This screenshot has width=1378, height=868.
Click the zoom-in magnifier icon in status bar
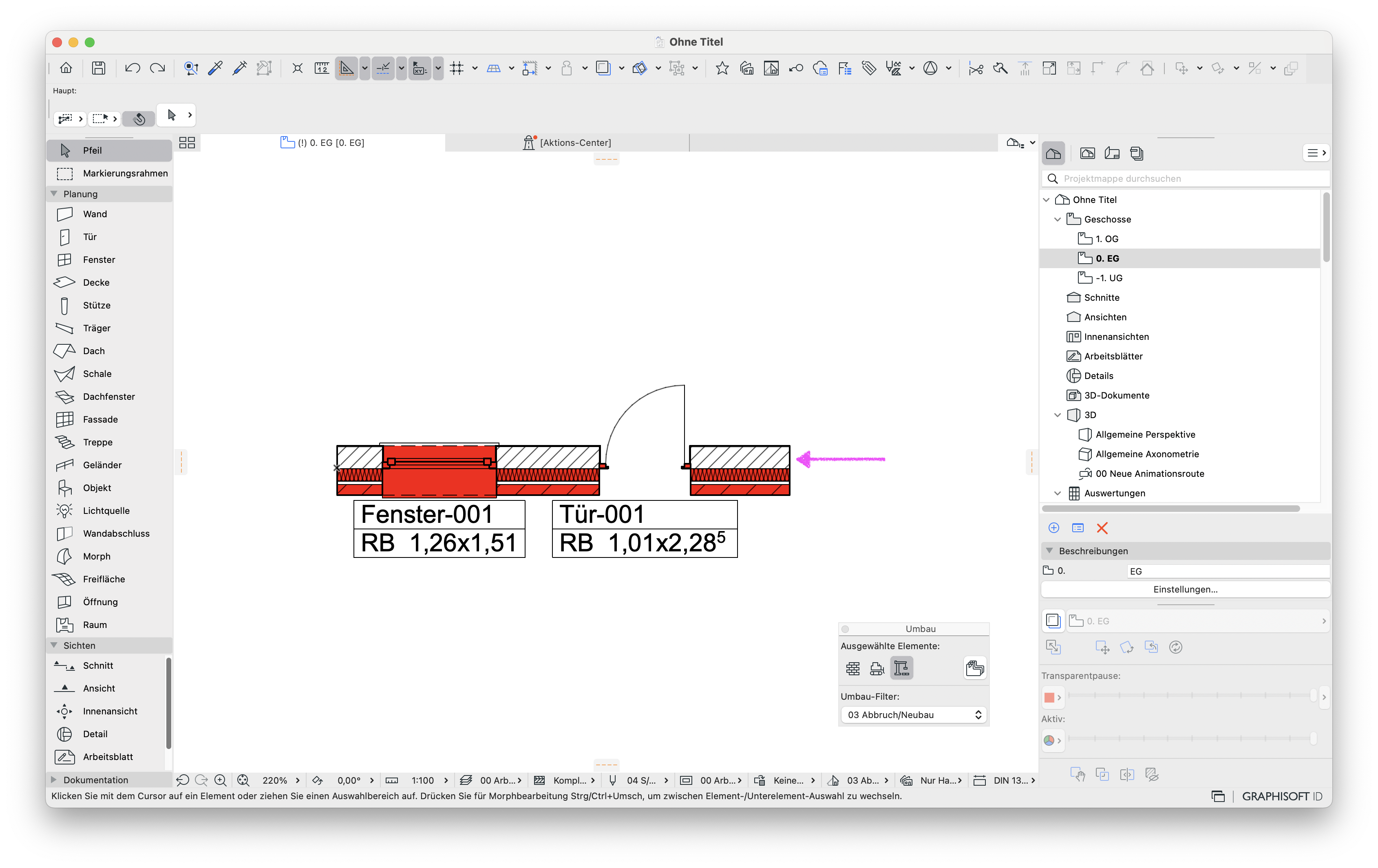coord(221,781)
